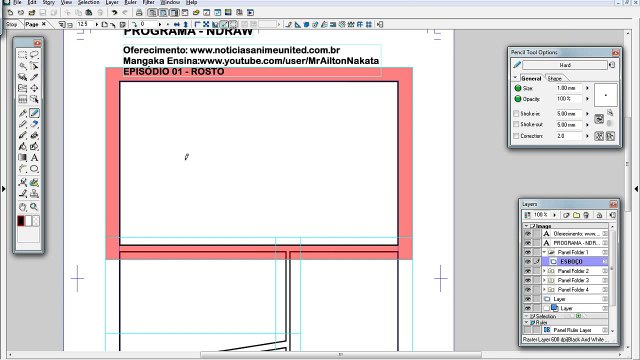Image resolution: width=640 pixels, height=360 pixels.
Task: Expand Panel Folder 3 in Layers
Action: click(x=544, y=280)
